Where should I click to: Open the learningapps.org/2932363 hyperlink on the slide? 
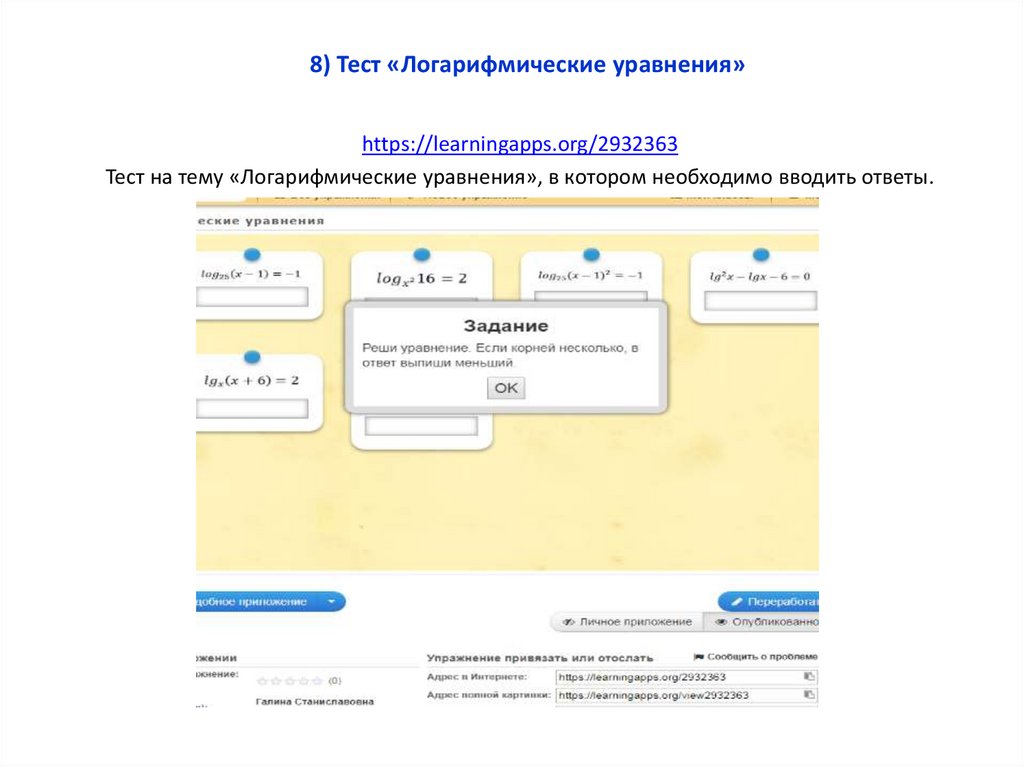(520, 143)
